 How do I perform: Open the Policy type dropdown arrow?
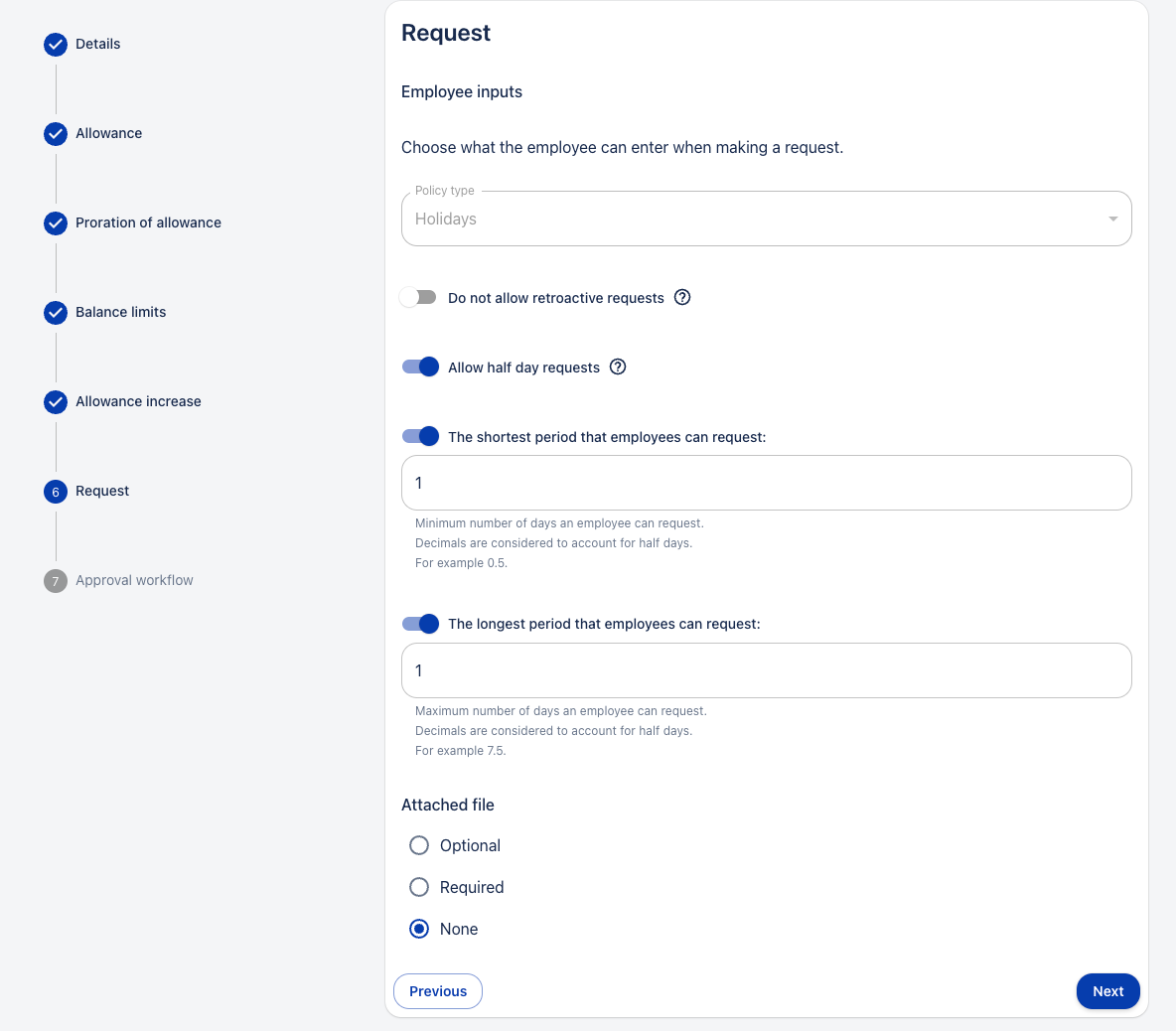coord(1112,219)
